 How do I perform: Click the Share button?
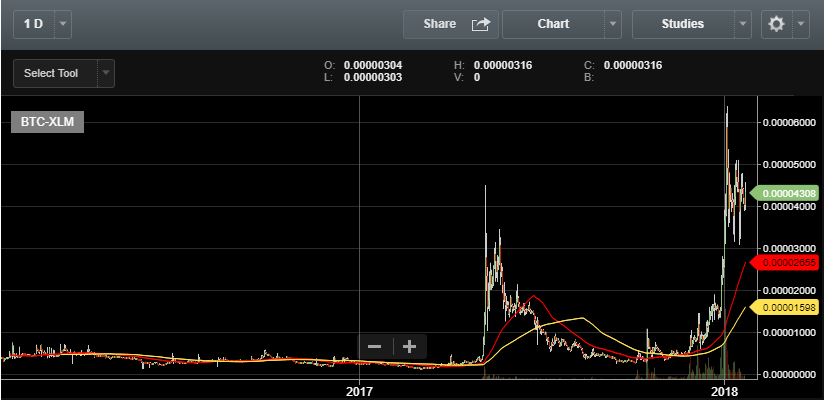[x=450, y=24]
